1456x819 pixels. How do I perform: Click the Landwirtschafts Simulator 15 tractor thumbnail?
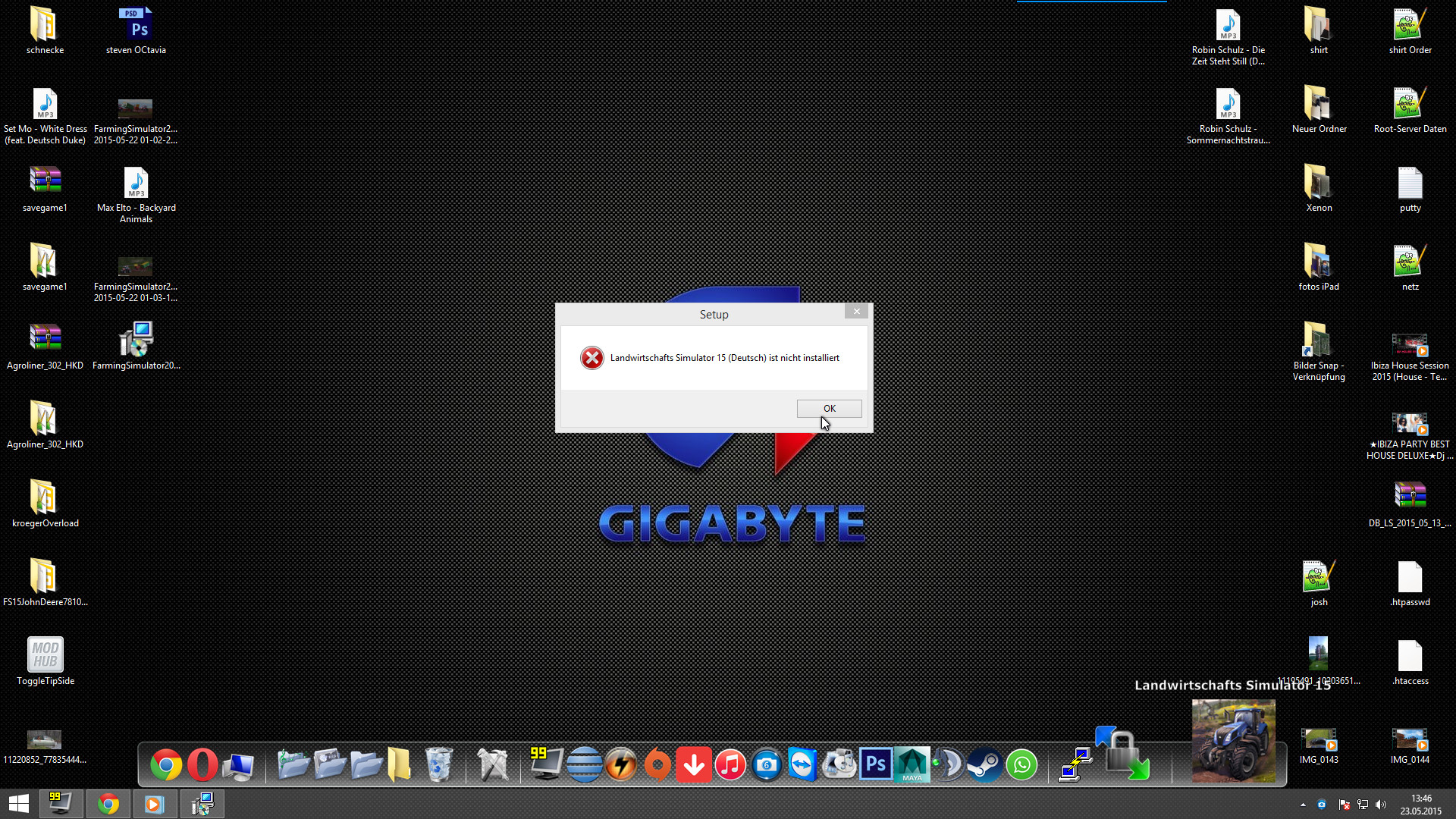[1233, 741]
